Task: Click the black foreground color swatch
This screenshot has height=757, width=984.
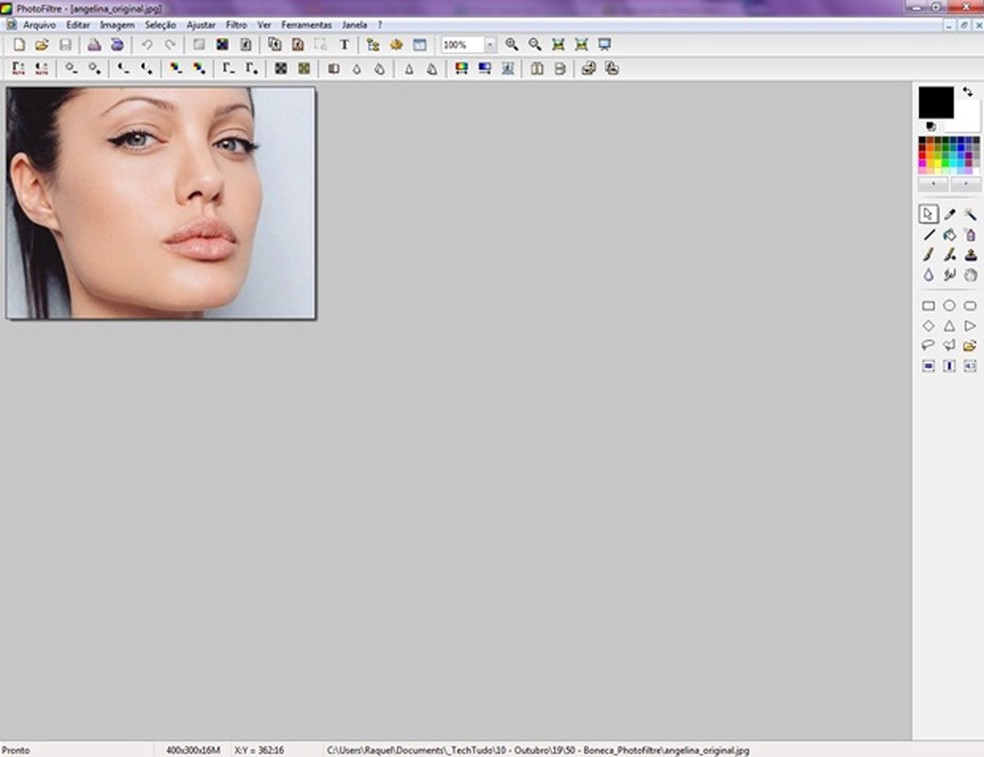Action: click(x=935, y=101)
